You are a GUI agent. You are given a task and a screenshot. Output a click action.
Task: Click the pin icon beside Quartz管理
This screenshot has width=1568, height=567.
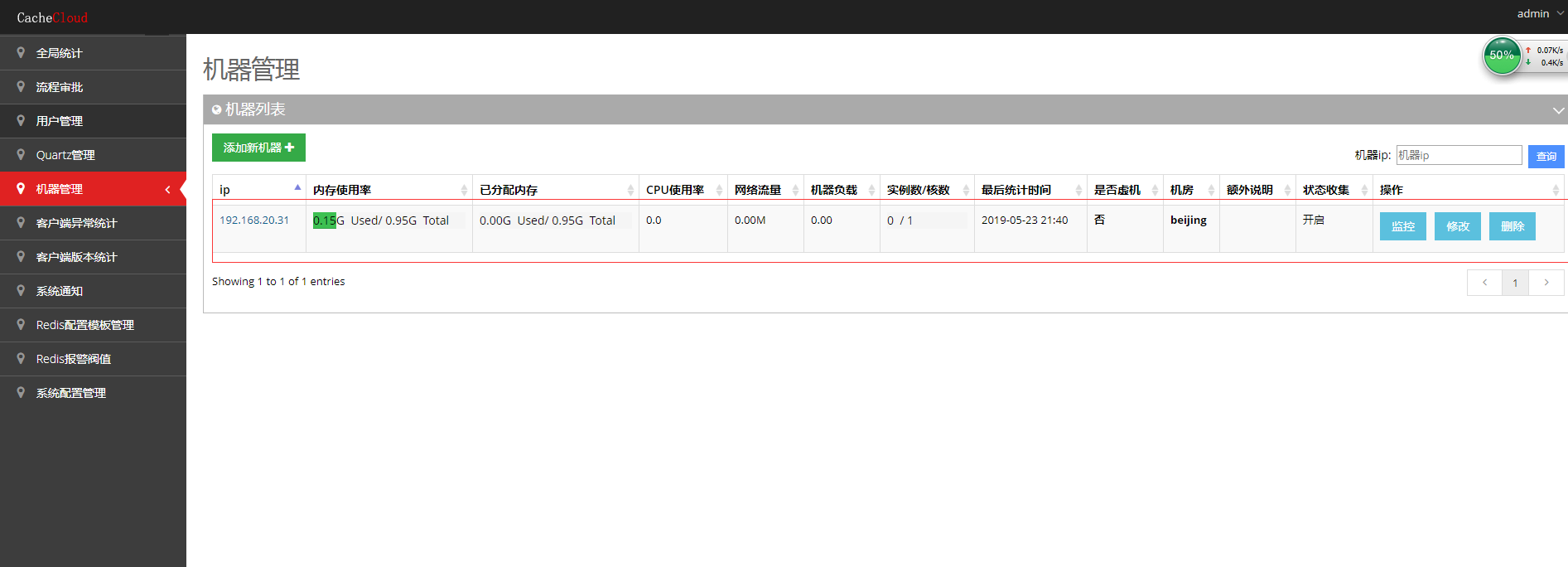(21, 154)
